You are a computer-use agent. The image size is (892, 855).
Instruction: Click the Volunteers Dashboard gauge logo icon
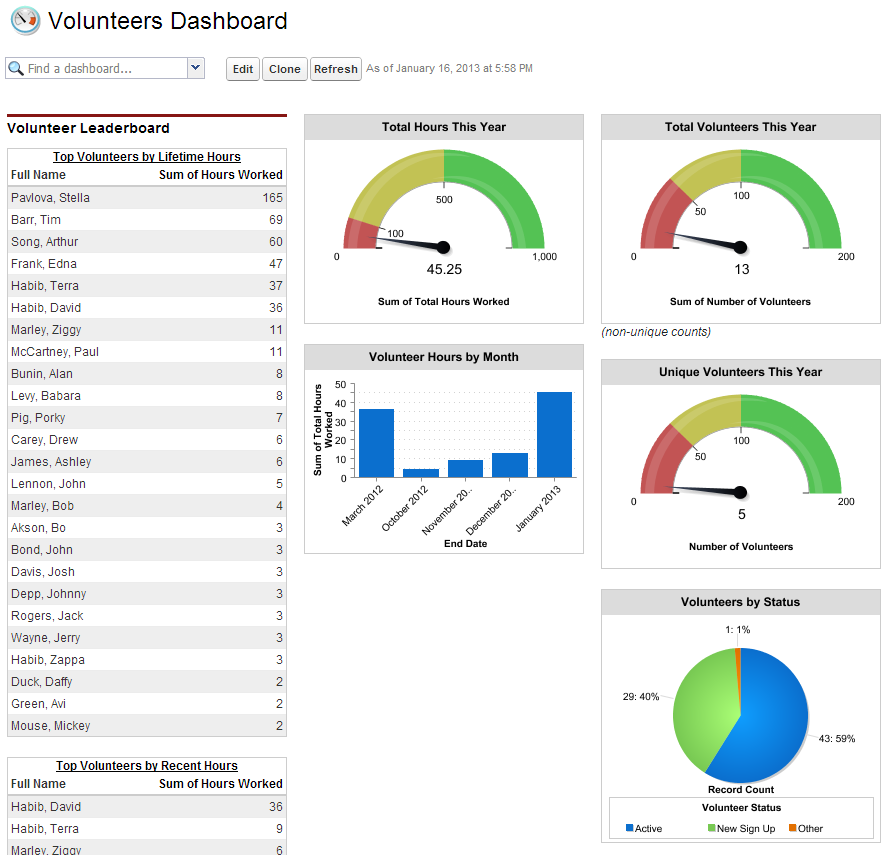[24, 21]
